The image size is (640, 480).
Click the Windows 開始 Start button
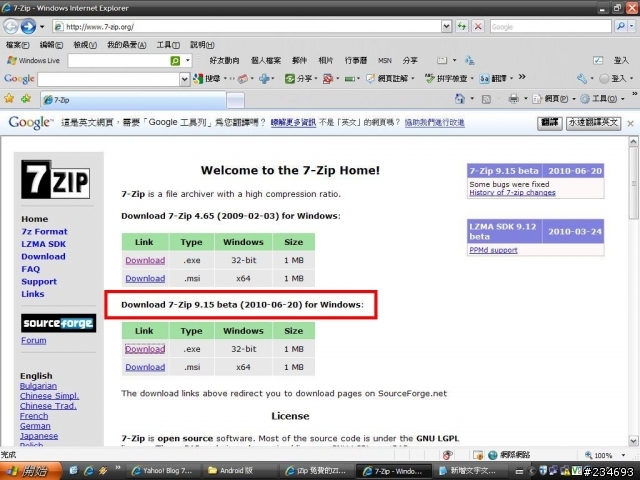tap(29, 471)
